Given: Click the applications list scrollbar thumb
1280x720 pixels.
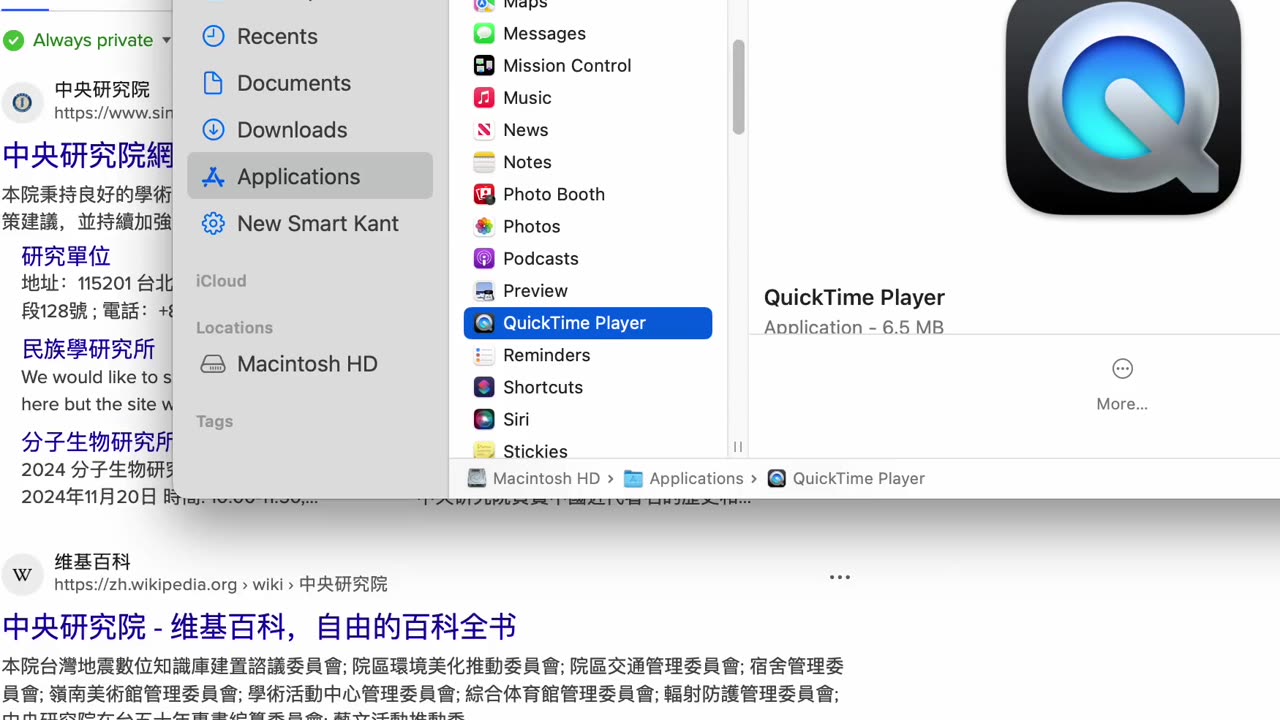Looking at the screenshot, I should (739, 87).
